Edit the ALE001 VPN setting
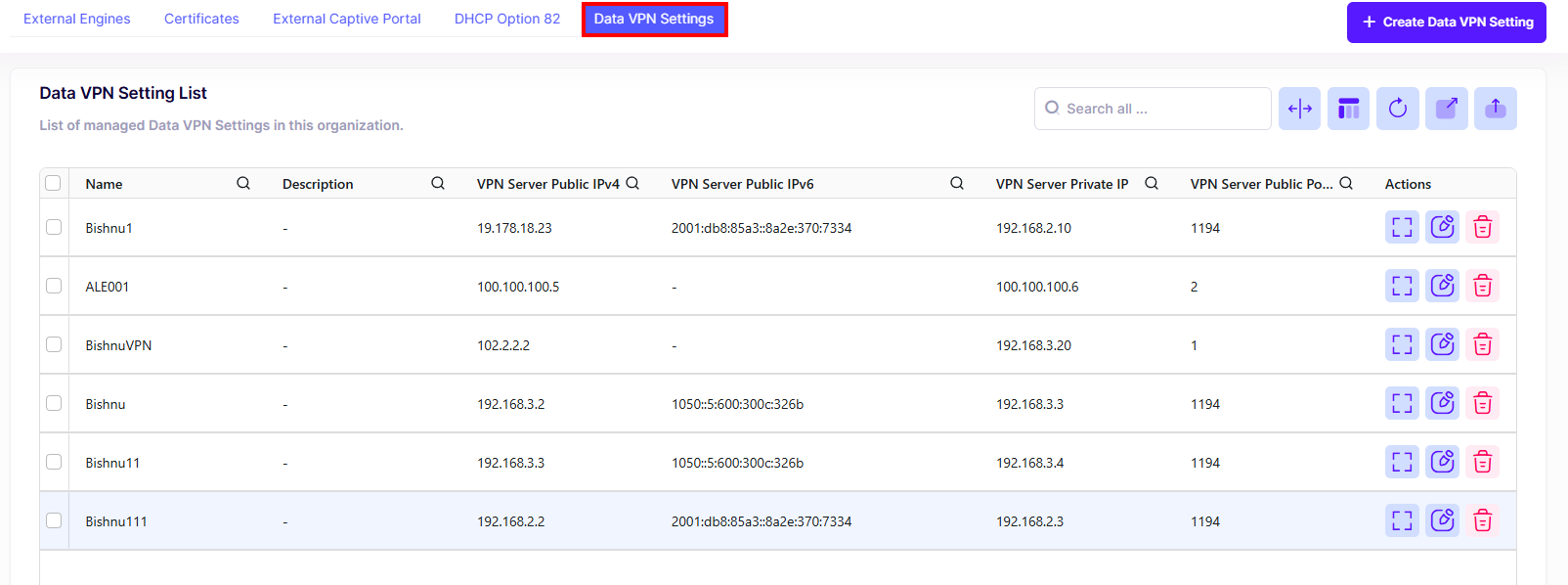1568x585 pixels. (x=1442, y=286)
